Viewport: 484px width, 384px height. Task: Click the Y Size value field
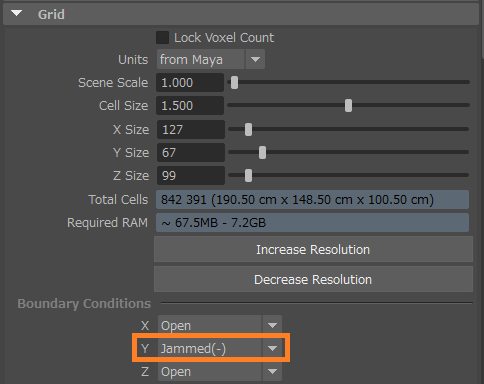pos(191,152)
